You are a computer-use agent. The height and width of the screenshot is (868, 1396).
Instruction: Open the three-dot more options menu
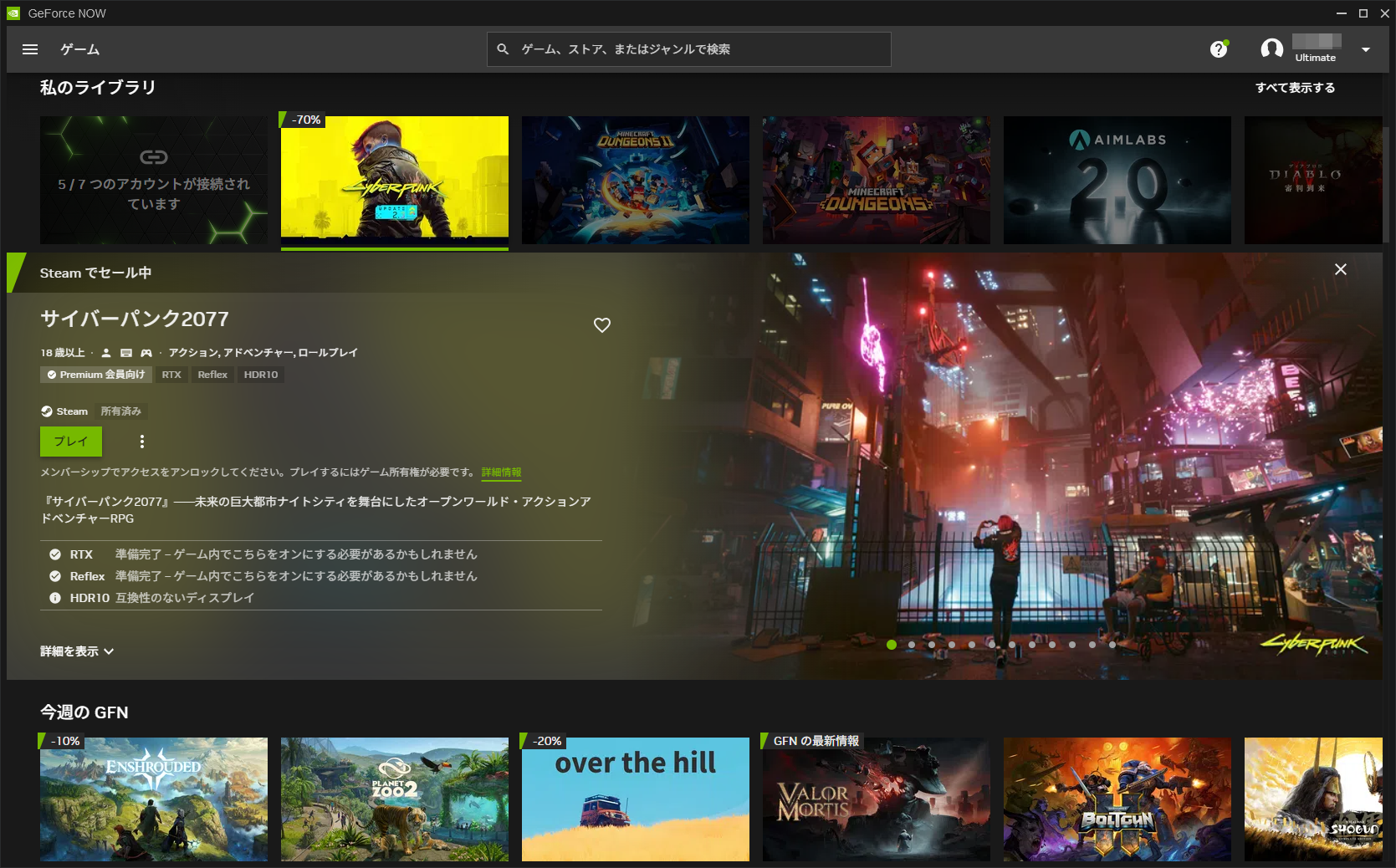click(x=142, y=442)
